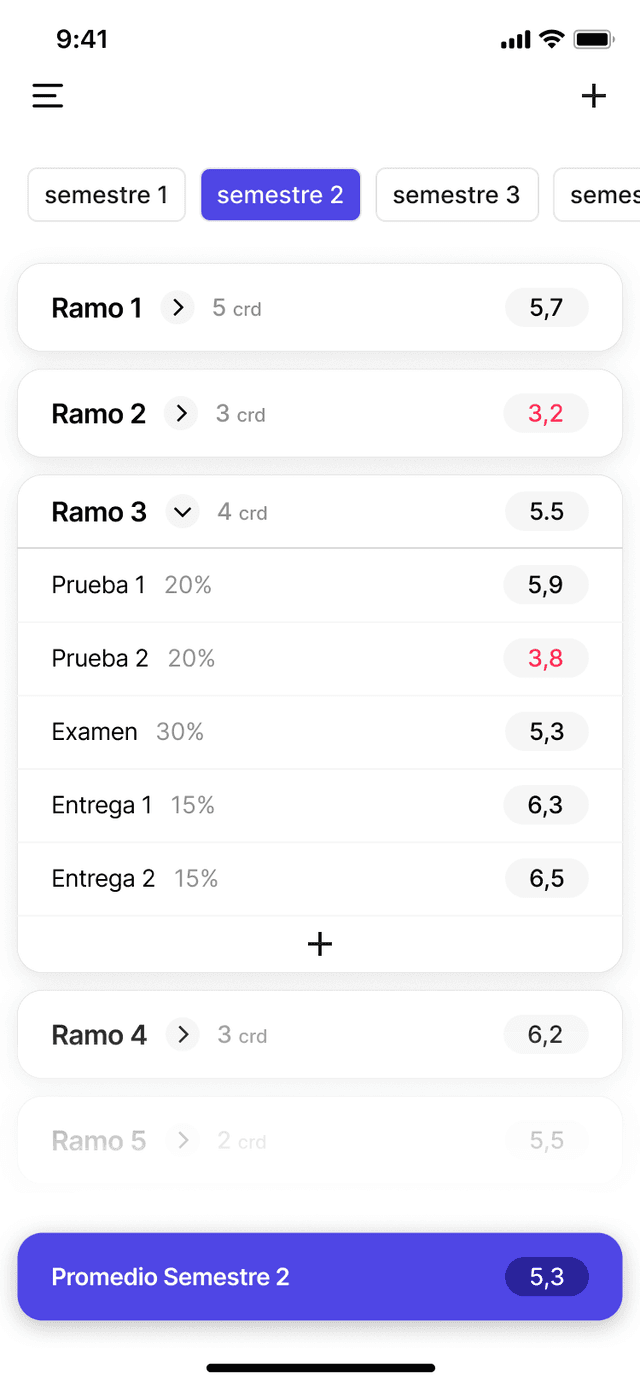Open the hamburger menu
The height and width of the screenshot is (1386, 640).
(47, 95)
